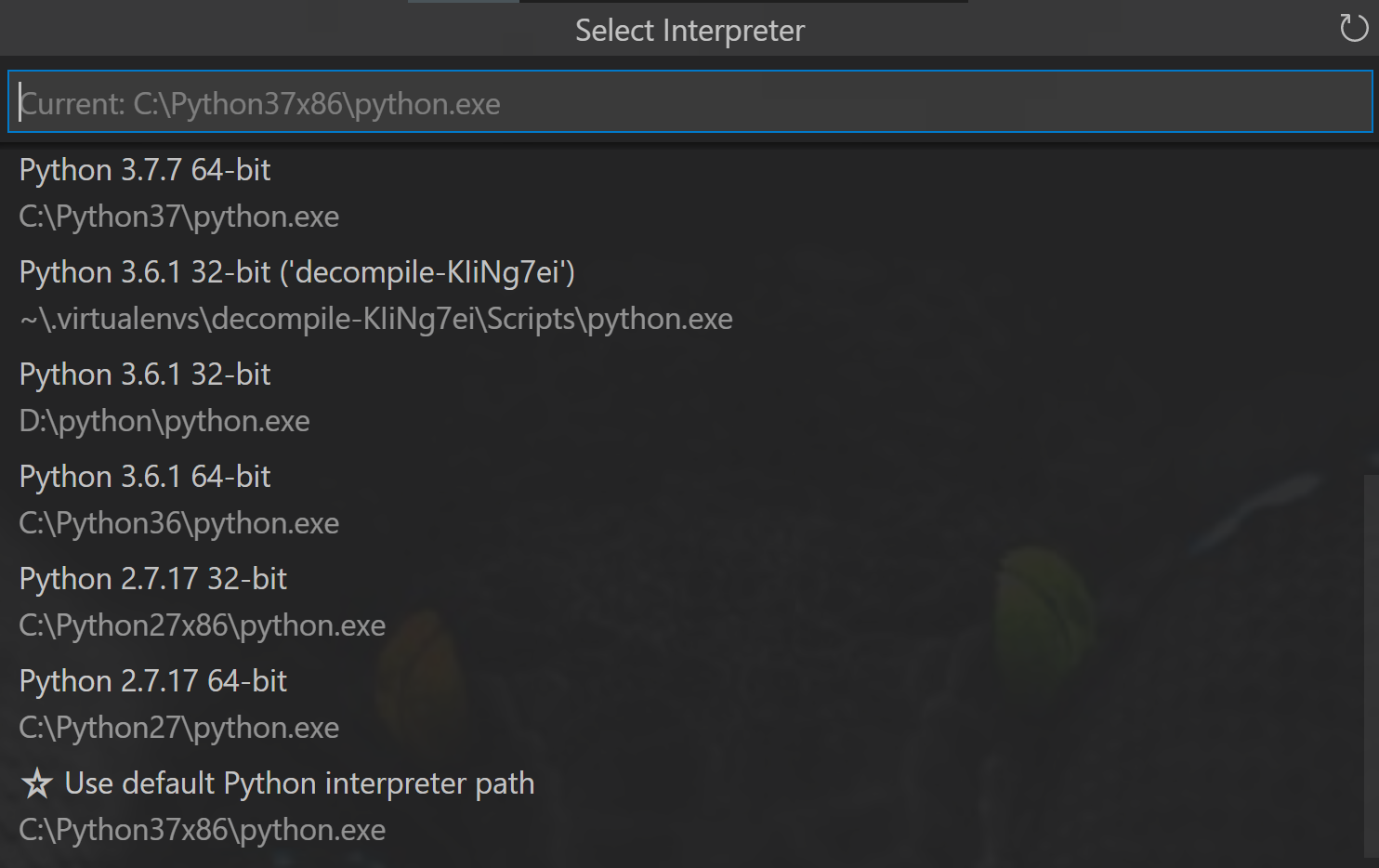
Task: Click path C:\Python27x86\python.exe
Action: (201, 625)
